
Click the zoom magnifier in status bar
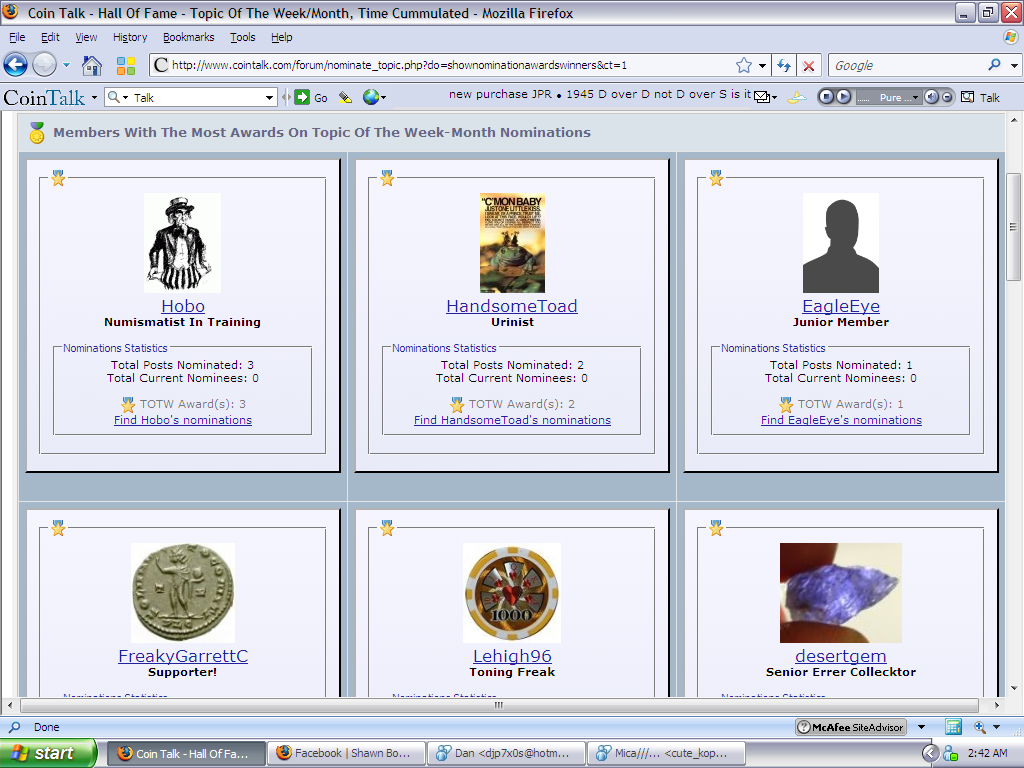pos(980,727)
